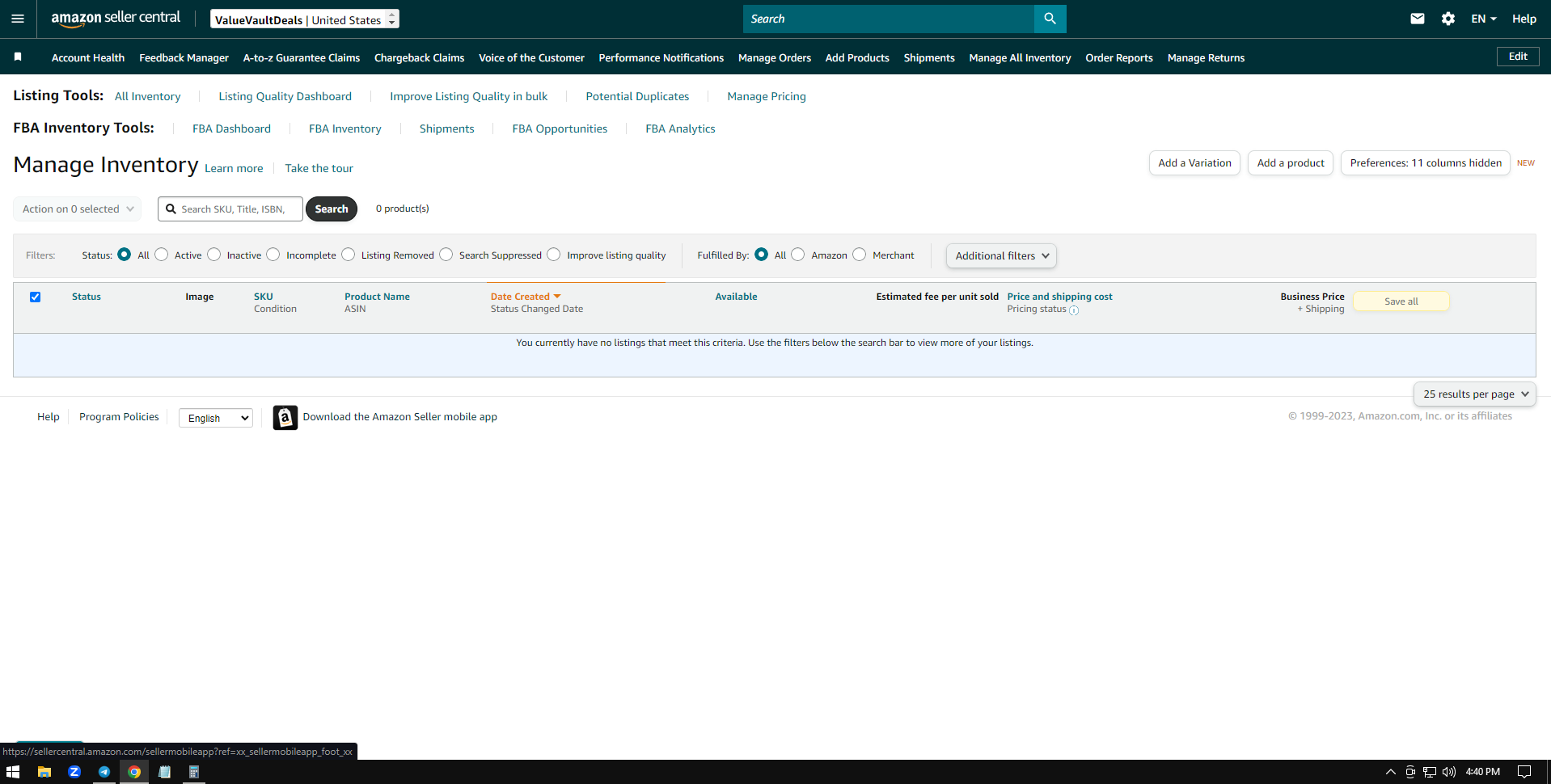The width and height of the screenshot is (1551, 784).
Task: Click the Add a product button
Action: [1291, 163]
